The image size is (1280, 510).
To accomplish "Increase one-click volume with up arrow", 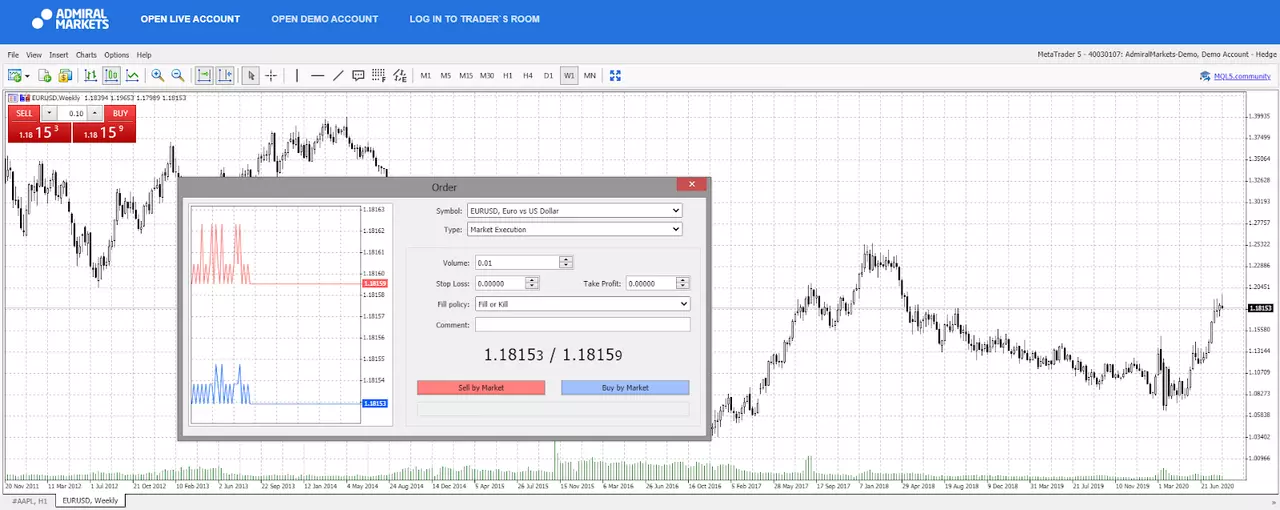I will coord(96,113).
